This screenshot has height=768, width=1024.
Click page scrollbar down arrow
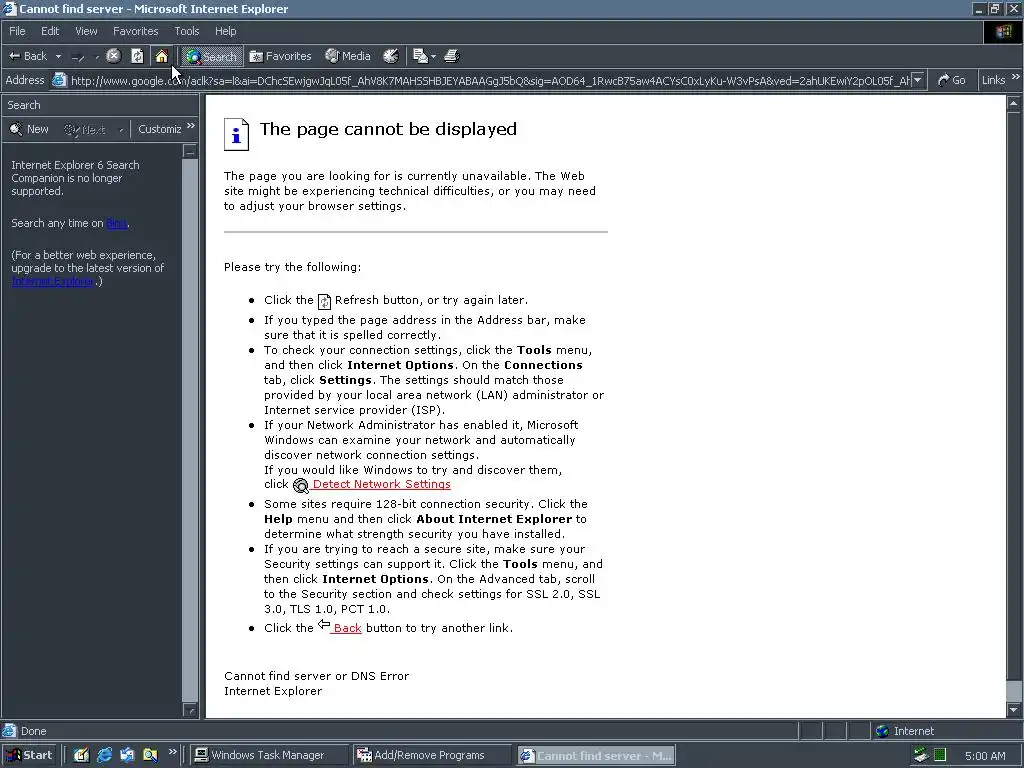(1014, 710)
